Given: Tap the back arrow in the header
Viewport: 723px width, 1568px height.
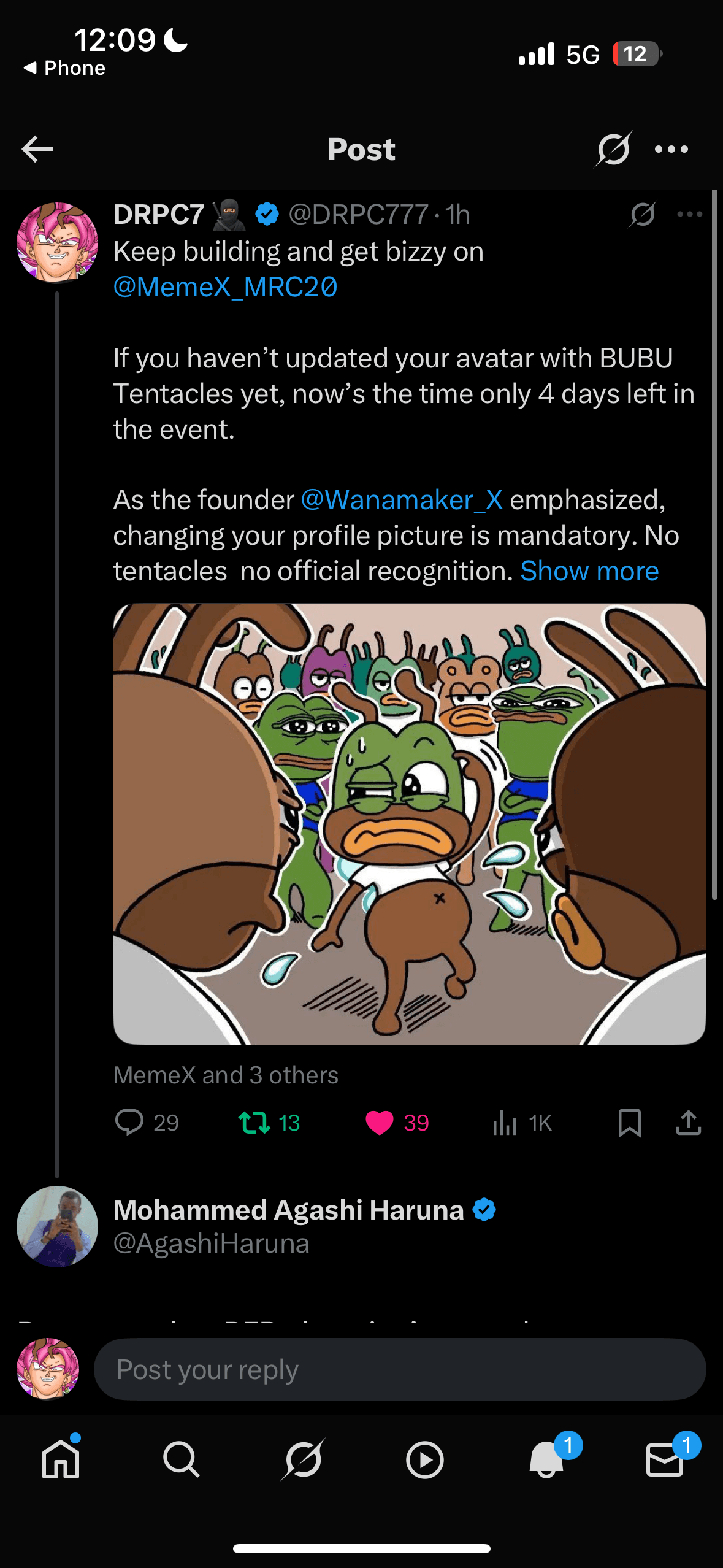Looking at the screenshot, I should [x=37, y=149].
